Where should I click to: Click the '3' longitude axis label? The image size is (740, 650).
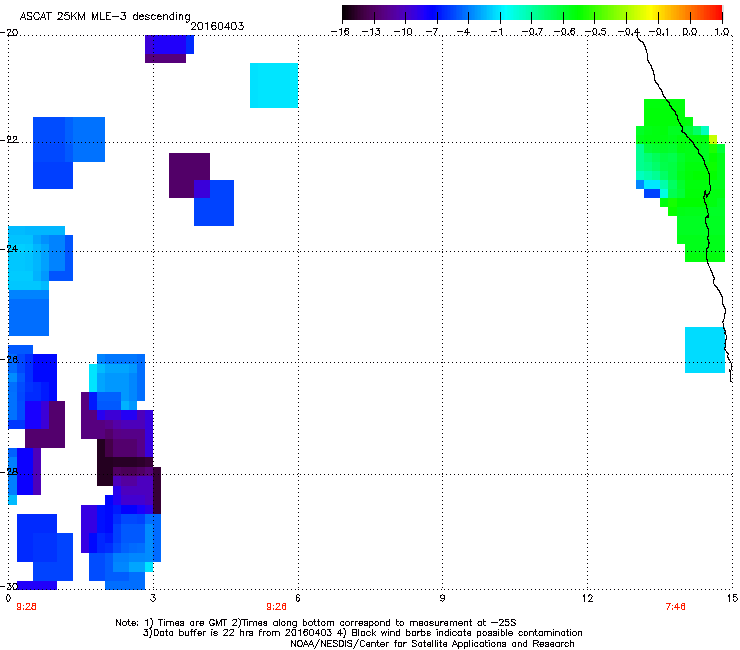tap(153, 599)
